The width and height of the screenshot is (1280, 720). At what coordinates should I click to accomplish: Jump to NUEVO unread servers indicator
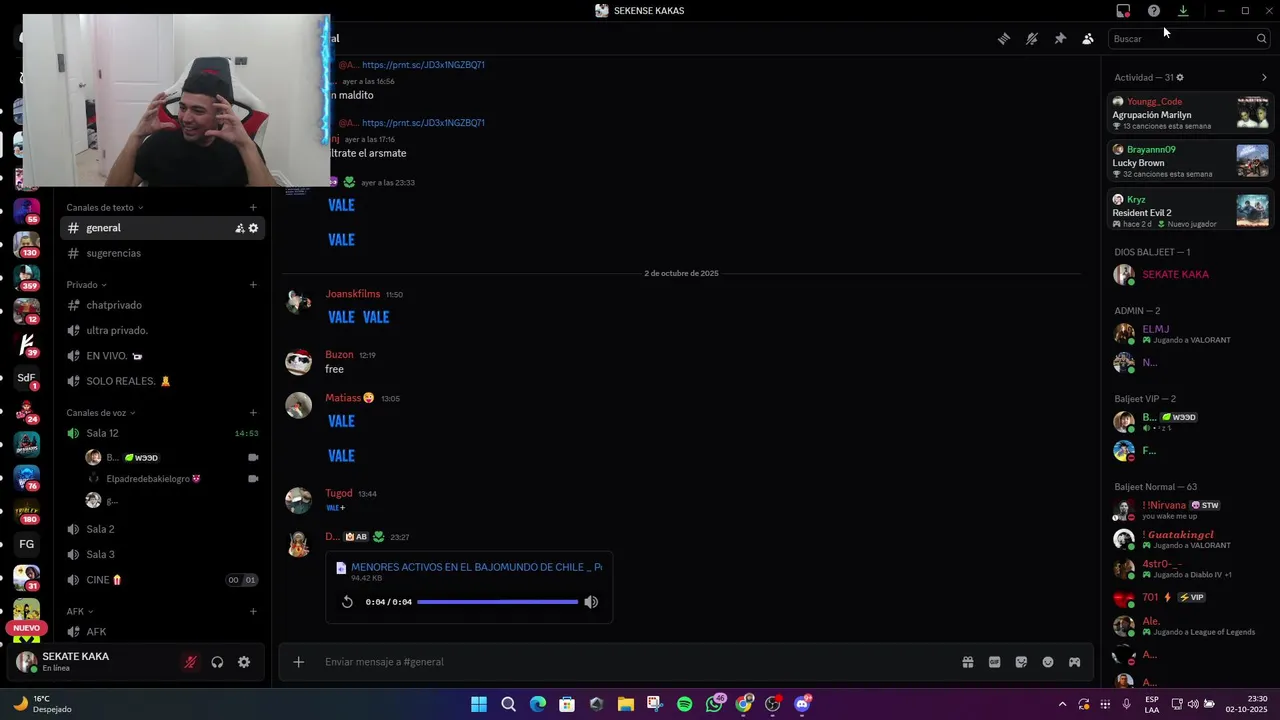tap(27, 628)
